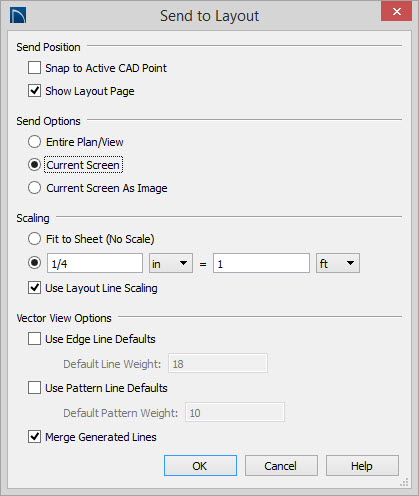Select Fit to Sheet (No Scale)
This screenshot has height=496, width=419.
point(34,239)
